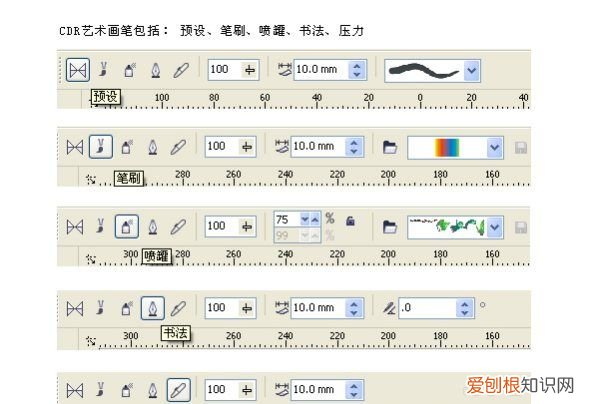
Task: Select the highlighted Preset mode icon above 预设 tooltip
Action: 78,70
